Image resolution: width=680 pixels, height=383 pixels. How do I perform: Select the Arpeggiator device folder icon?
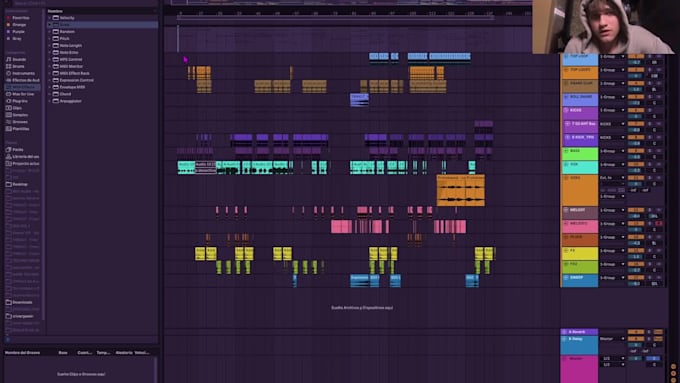point(56,101)
